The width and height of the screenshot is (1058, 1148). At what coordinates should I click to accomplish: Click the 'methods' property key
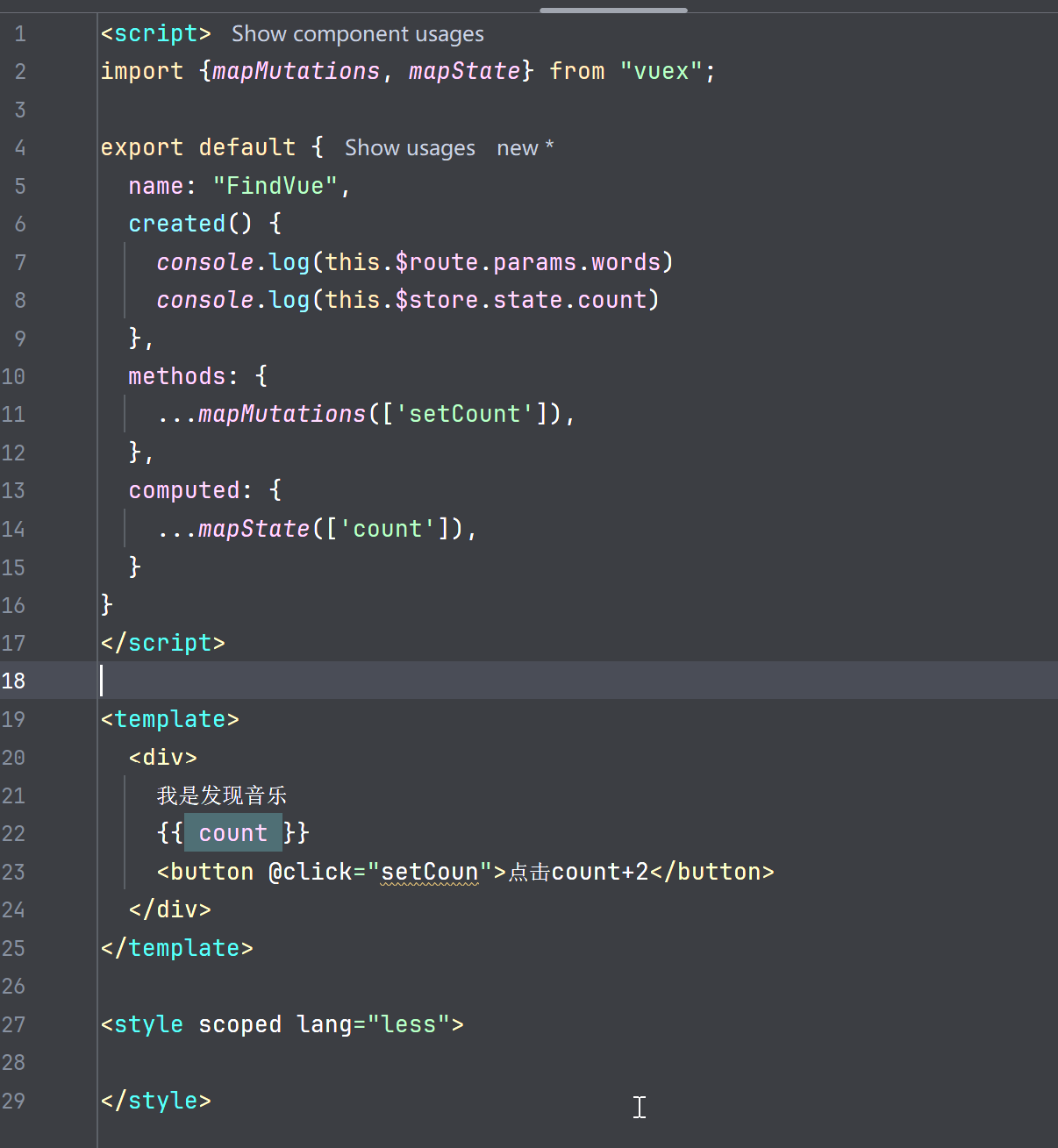tap(177, 376)
